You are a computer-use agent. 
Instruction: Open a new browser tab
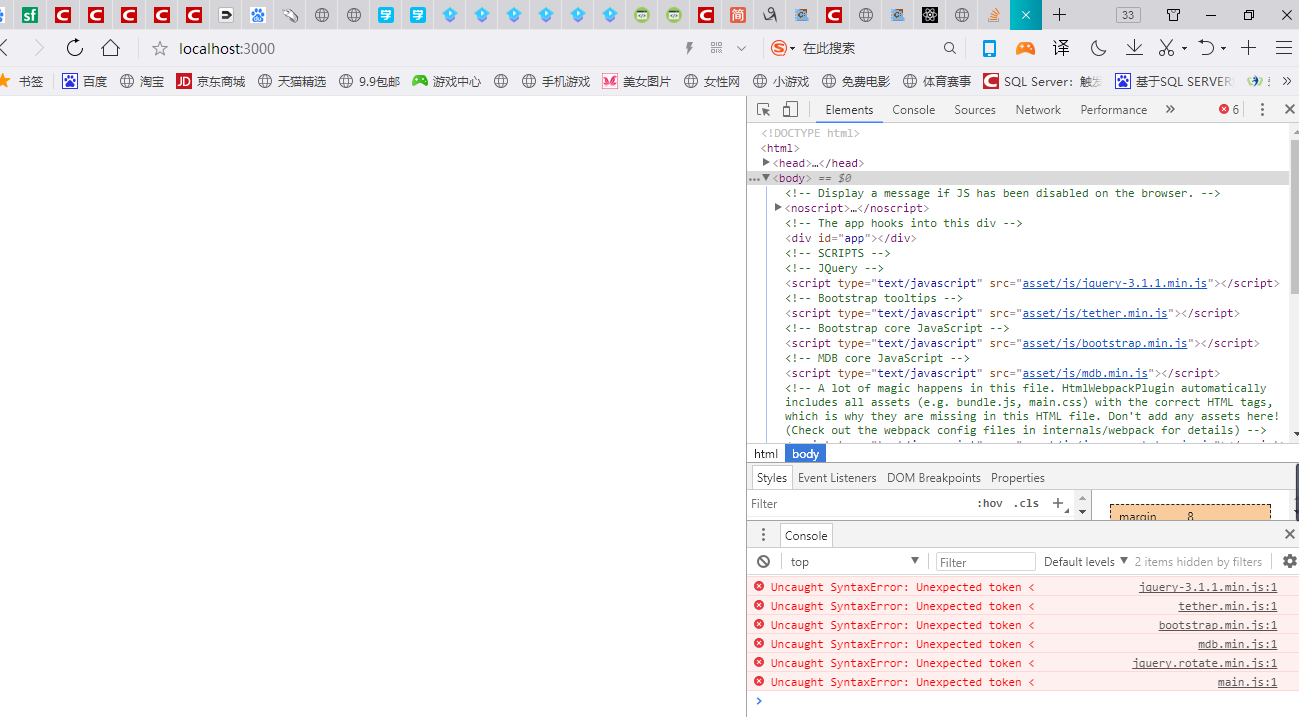coord(1060,15)
